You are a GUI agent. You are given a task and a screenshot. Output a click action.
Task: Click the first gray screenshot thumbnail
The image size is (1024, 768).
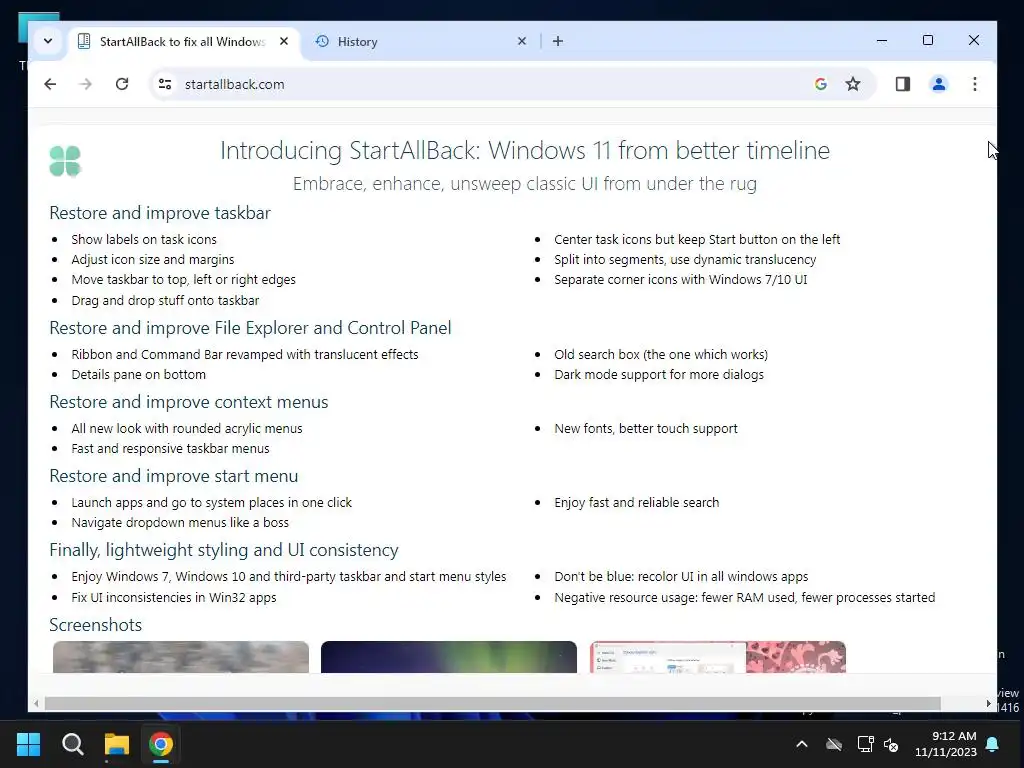tap(181, 657)
